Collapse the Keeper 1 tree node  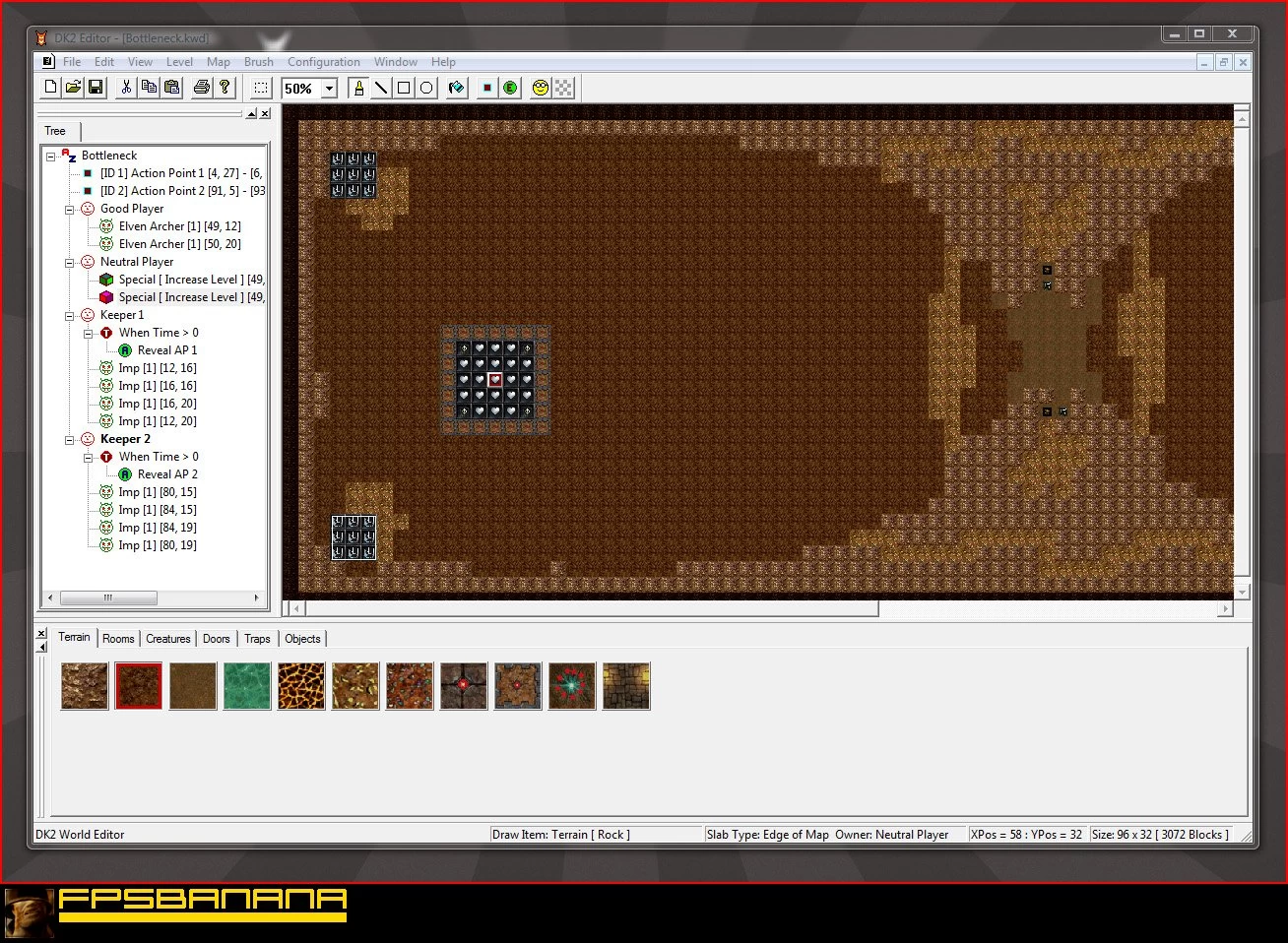point(70,316)
